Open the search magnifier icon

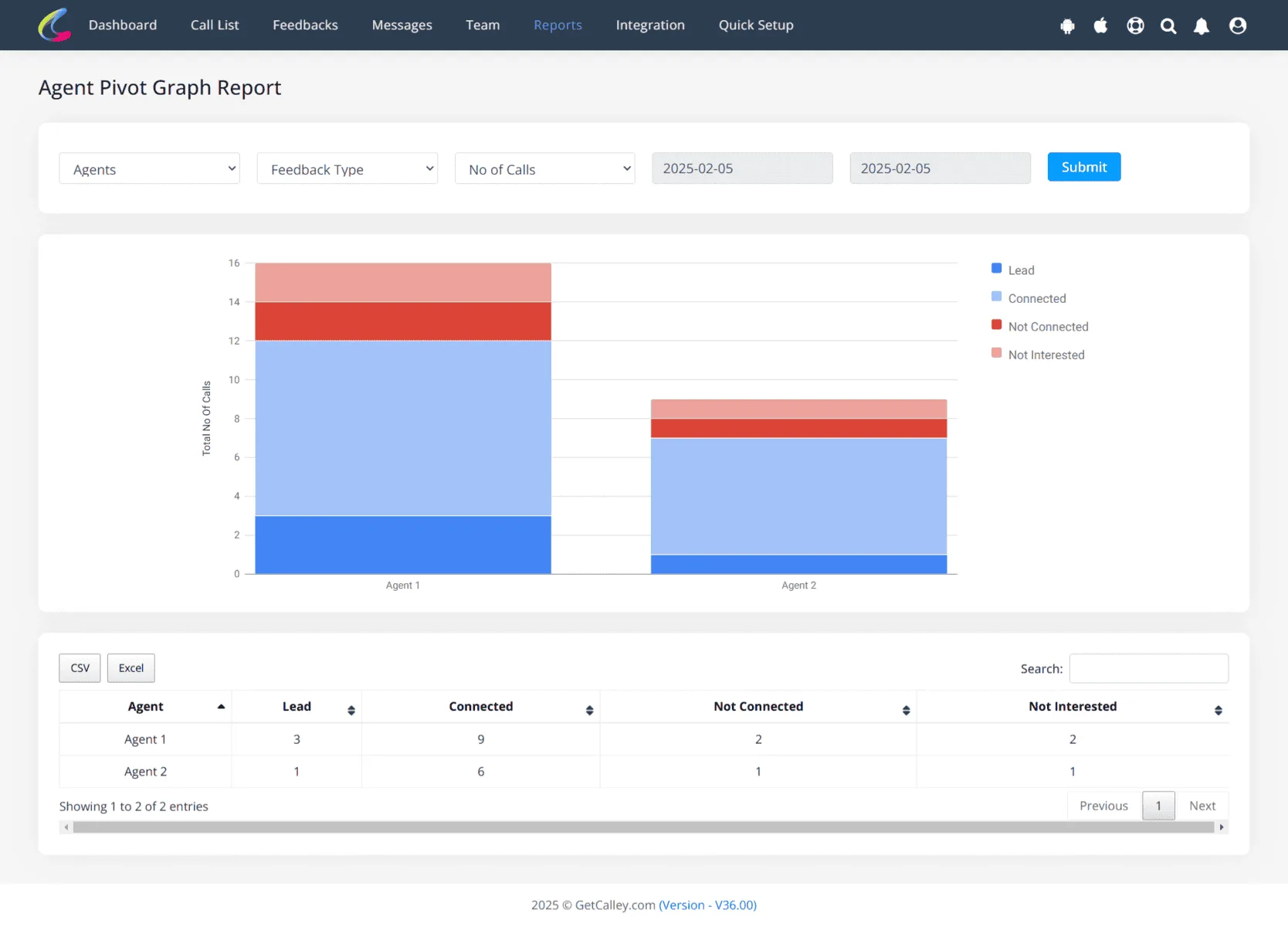[1168, 26]
